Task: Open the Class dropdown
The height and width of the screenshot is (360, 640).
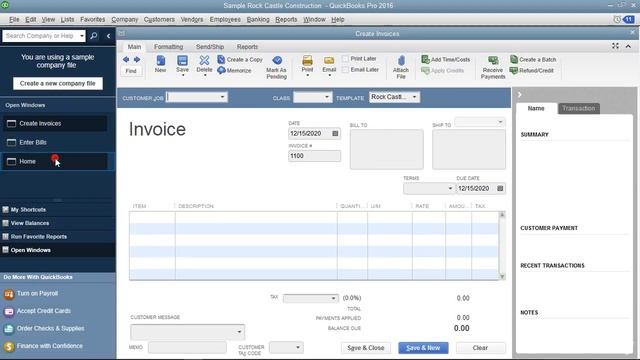Action: click(x=327, y=97)
